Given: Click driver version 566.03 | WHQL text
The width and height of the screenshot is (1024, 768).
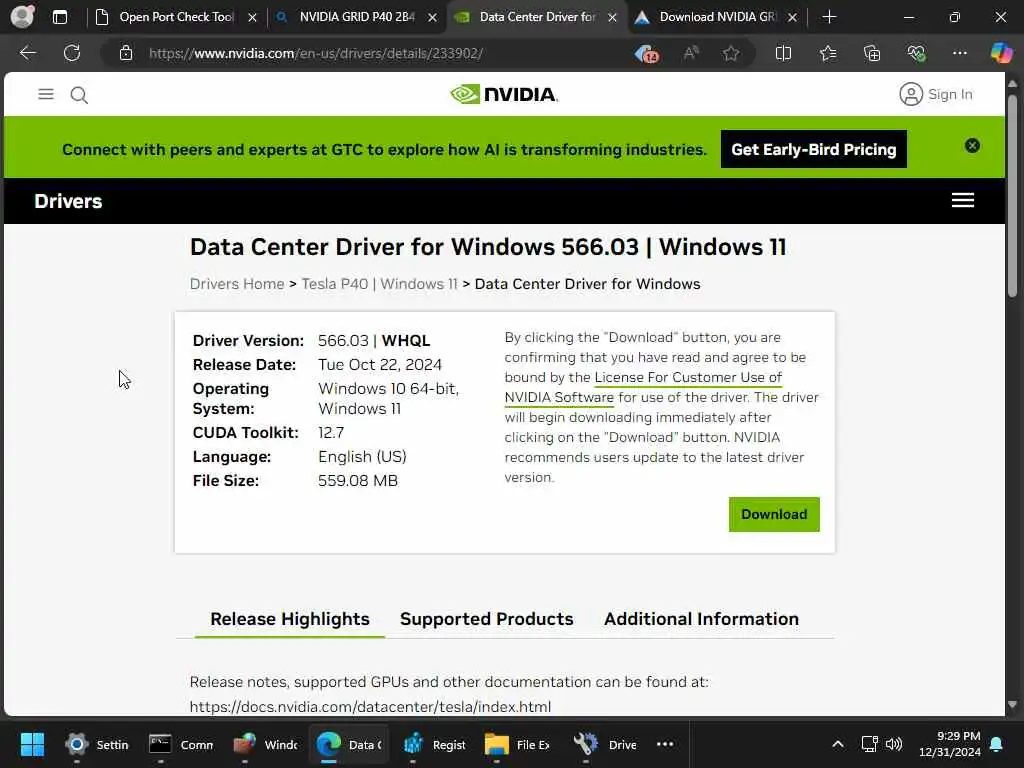Looking at the screenshot, I should [374, 341].
